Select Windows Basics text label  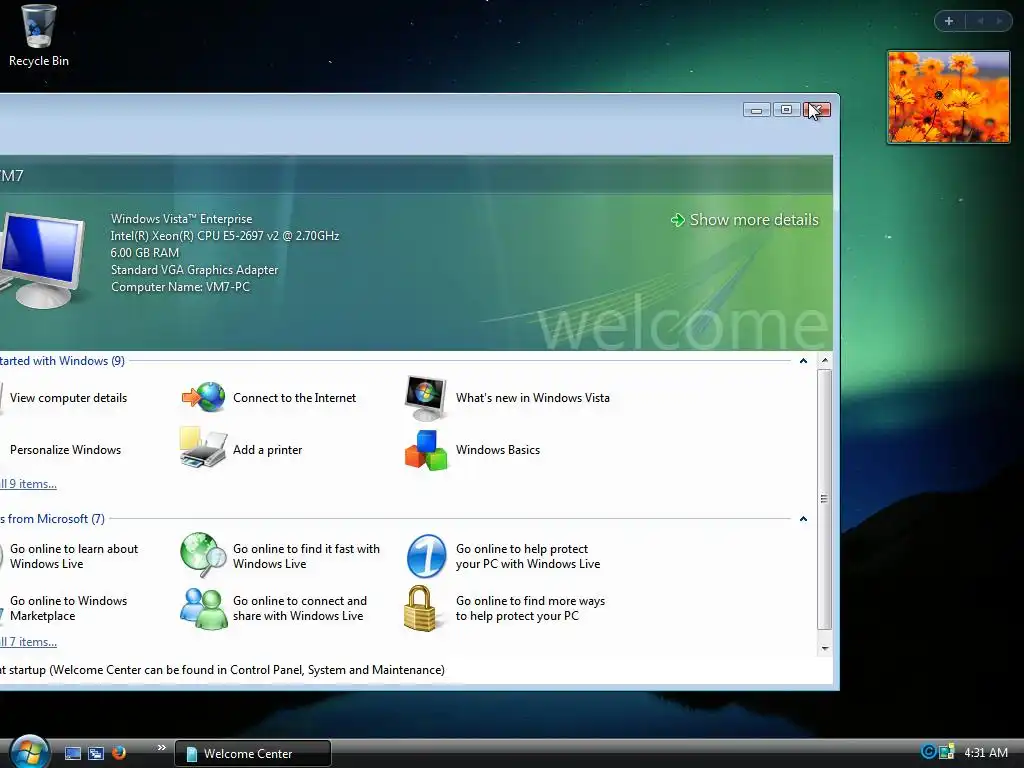point(498,450)
